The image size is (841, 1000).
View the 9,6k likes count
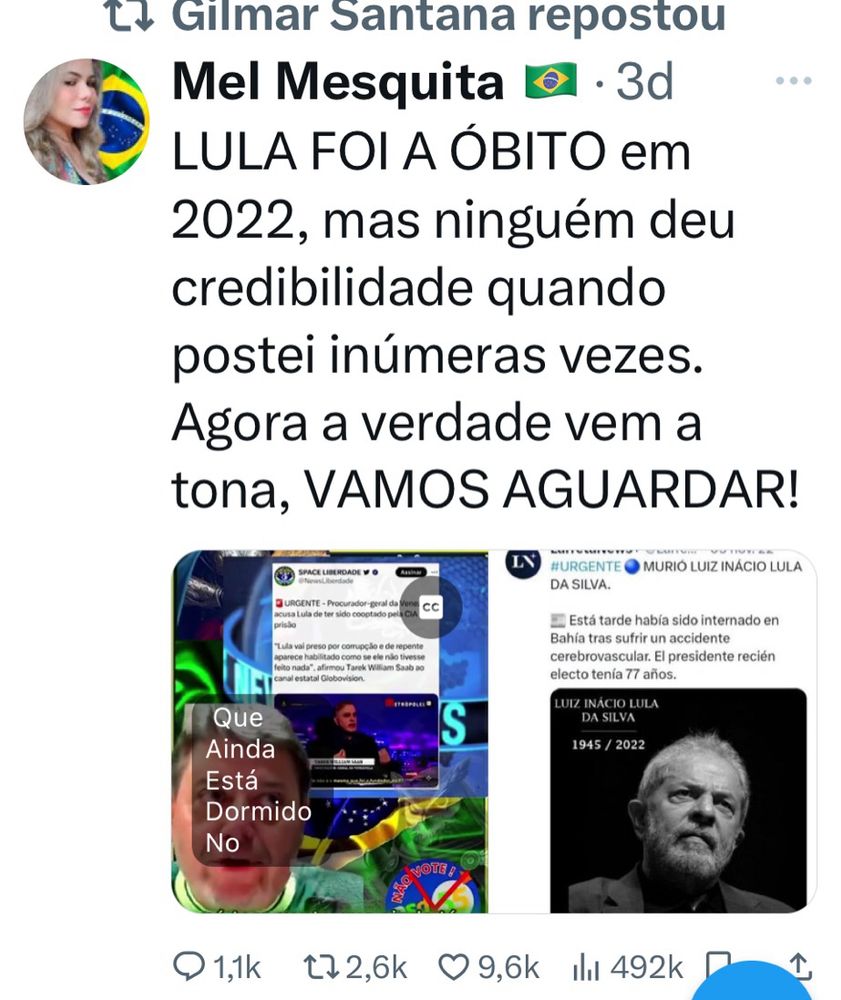click(x=508, y=967)
